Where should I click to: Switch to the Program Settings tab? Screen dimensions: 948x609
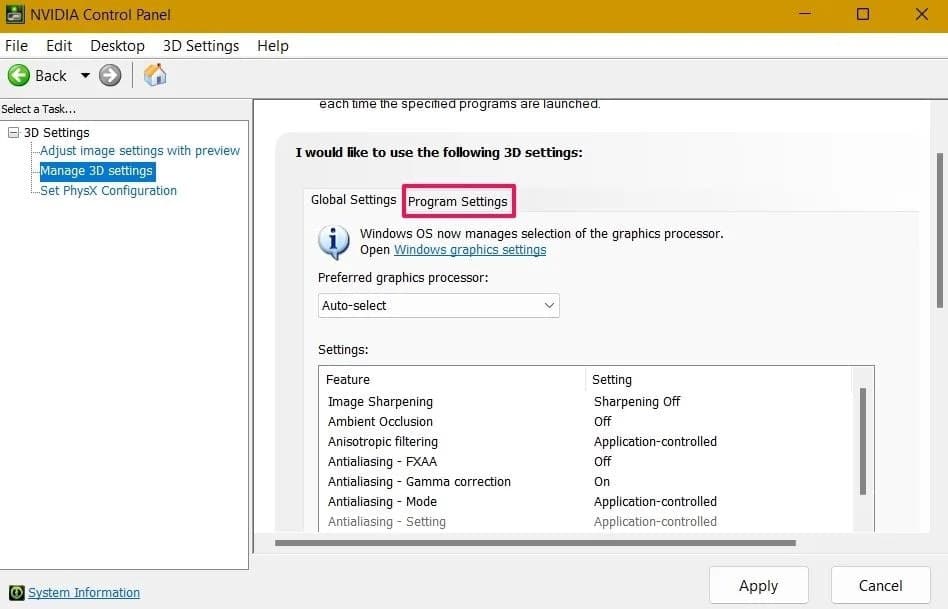459,201
